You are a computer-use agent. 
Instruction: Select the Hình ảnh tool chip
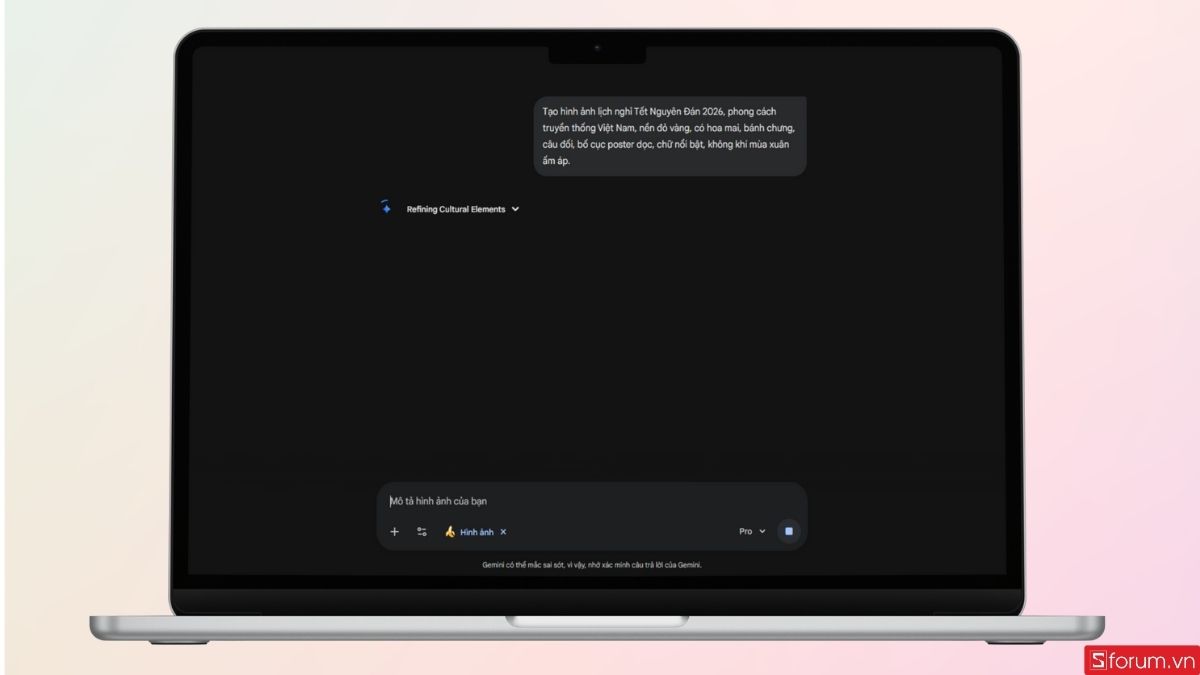point(476,532)
